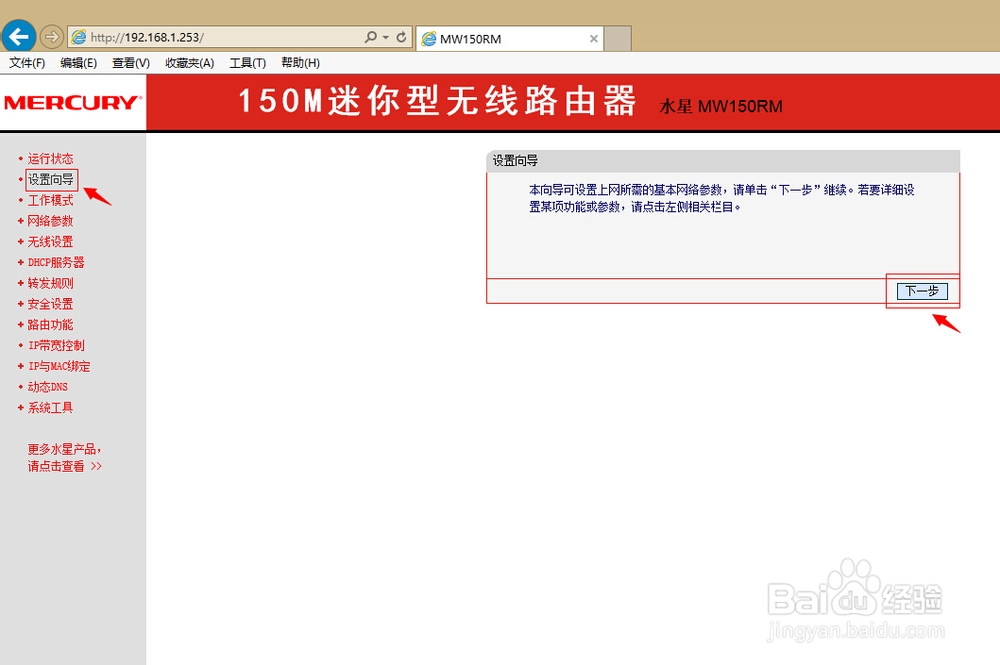Expand the 安全设置 sidebar section

point(50,304)
